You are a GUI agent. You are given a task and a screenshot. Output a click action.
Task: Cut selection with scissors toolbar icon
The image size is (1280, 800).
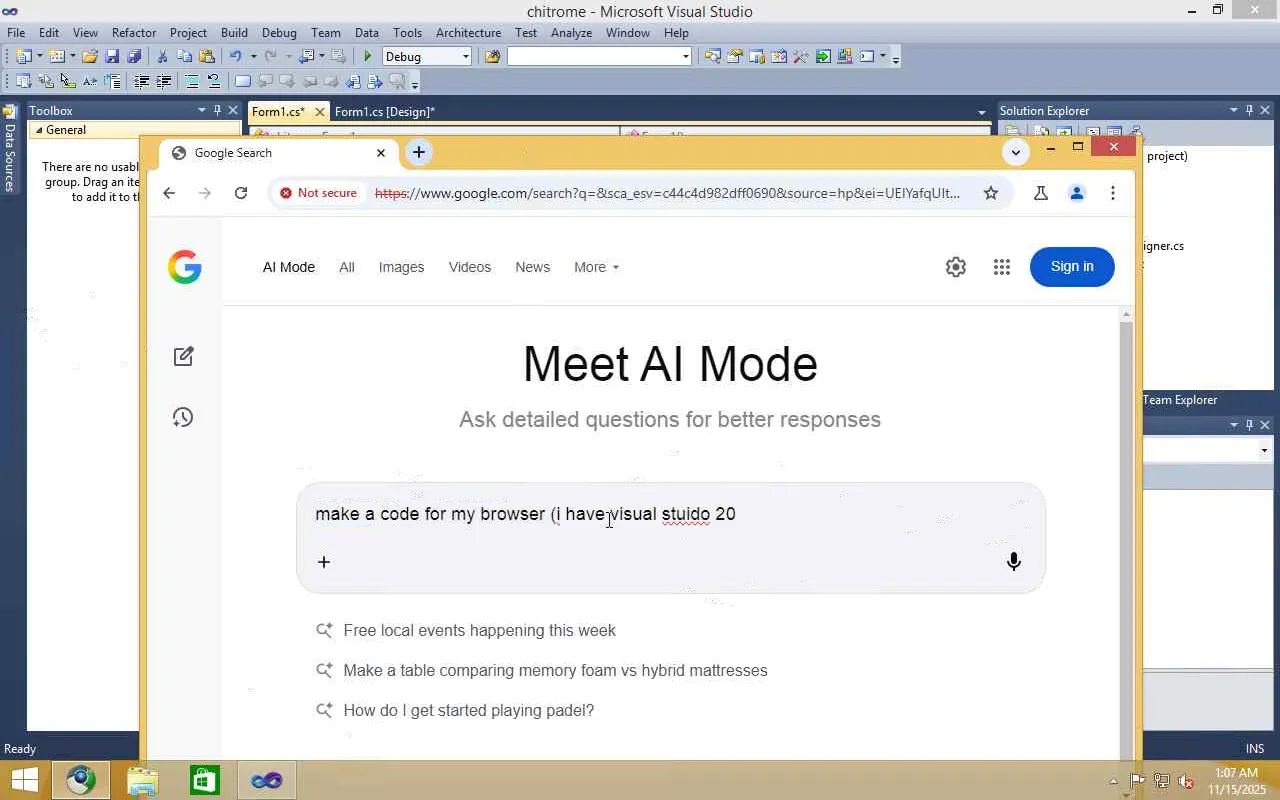click(x=163, y=57)
